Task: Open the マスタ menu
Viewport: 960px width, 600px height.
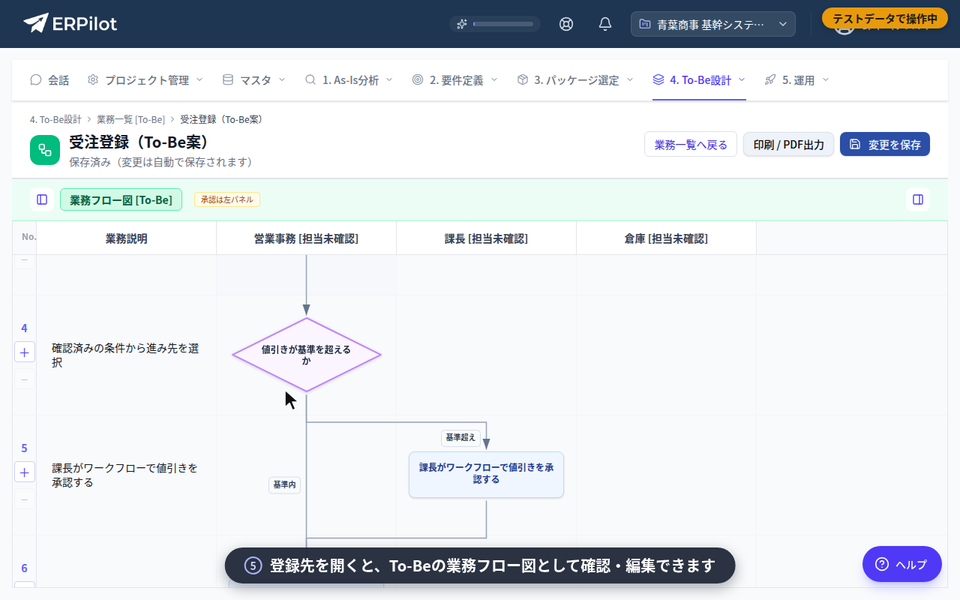Action: tap(254, 80)
